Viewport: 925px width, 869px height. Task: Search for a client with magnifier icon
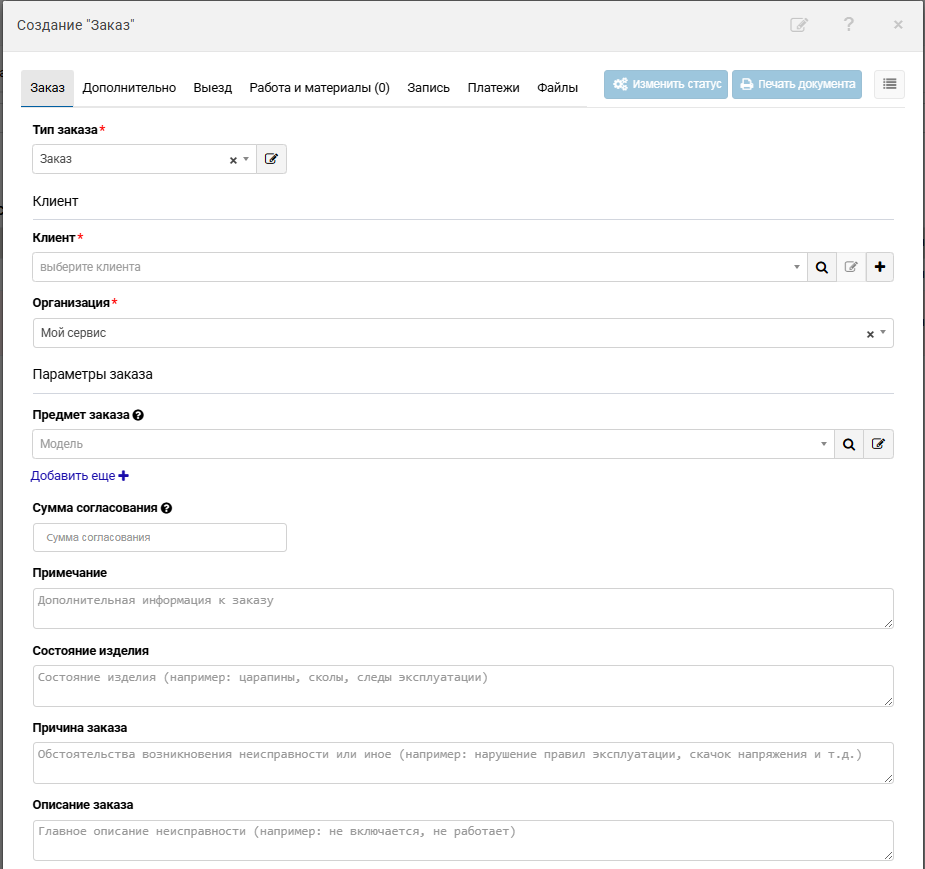pos(821,267)
